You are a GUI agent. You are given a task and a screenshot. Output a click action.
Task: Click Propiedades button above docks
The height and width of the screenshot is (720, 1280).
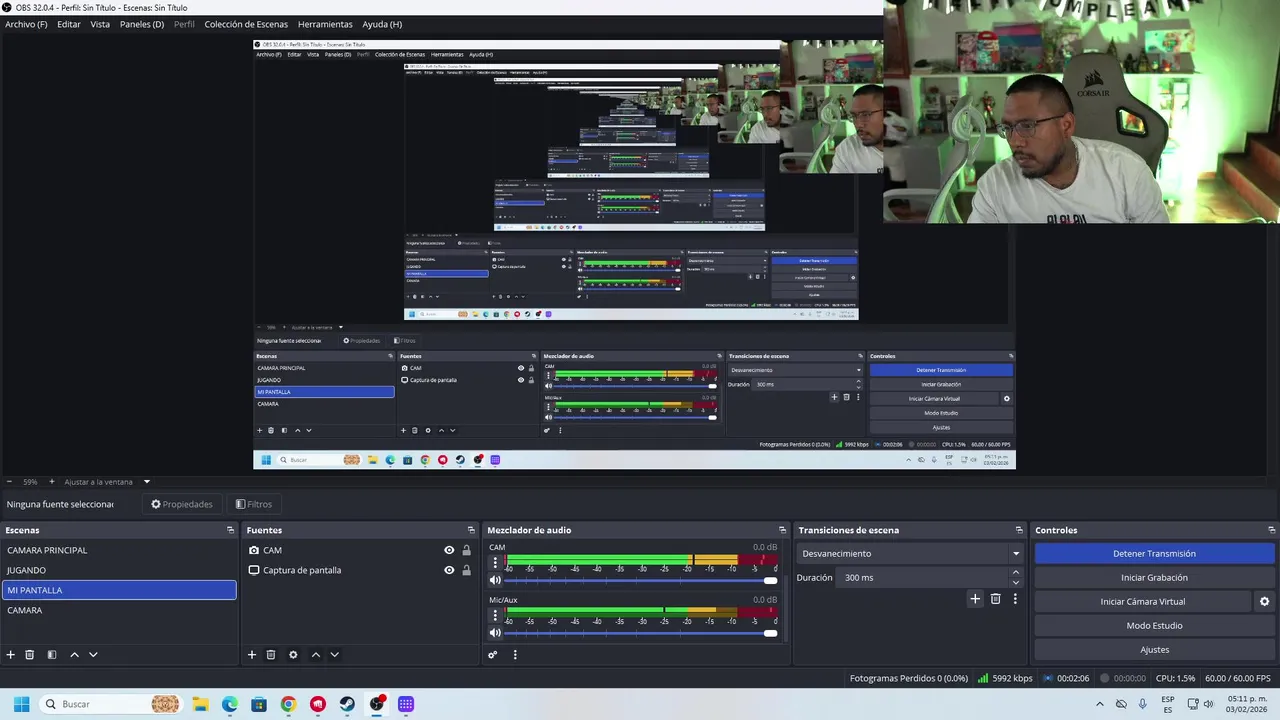pyautogui.click(x=182, y=504)
